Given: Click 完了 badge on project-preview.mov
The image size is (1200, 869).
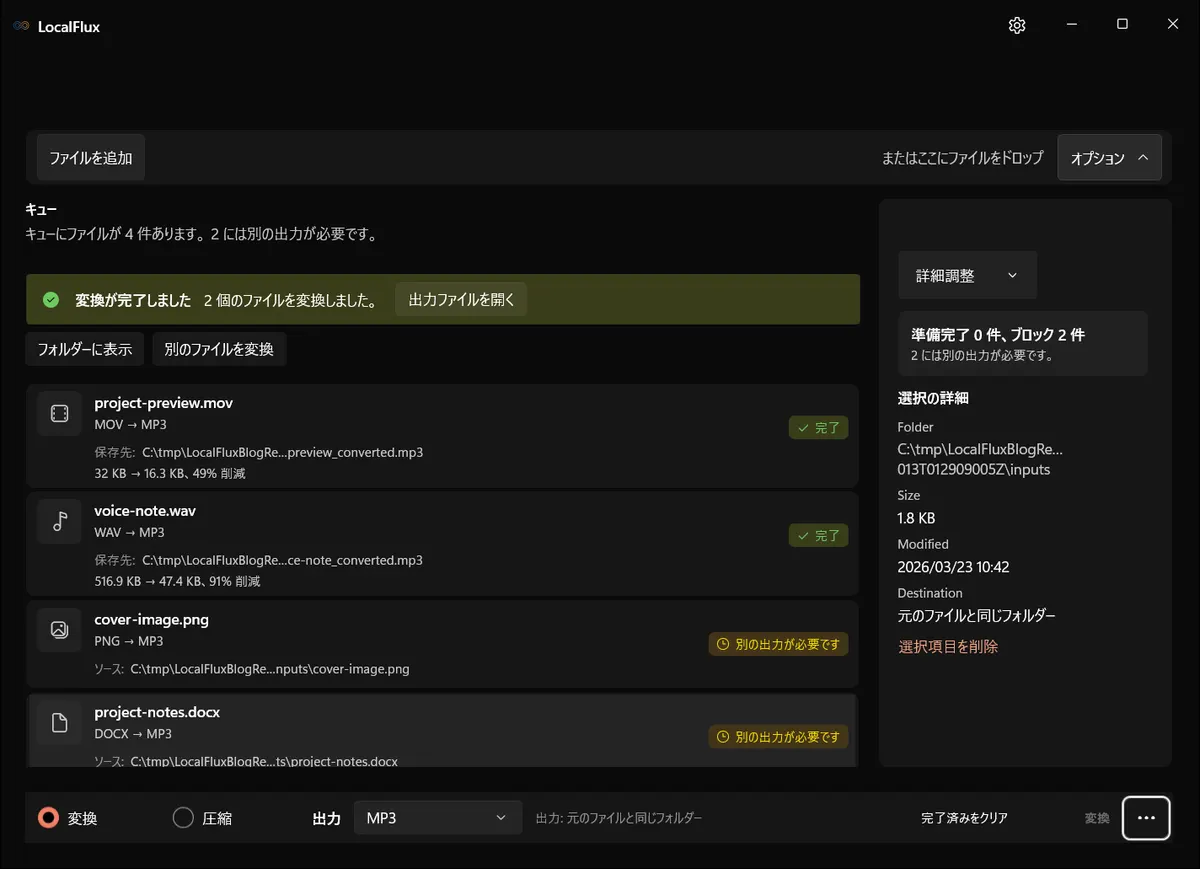Looking at the screenshot, I should [x=818, y=428].
